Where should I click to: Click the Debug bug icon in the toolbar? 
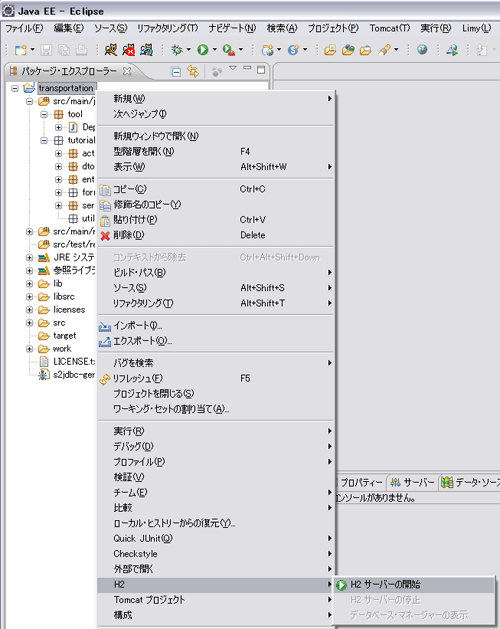click(177, 50)
